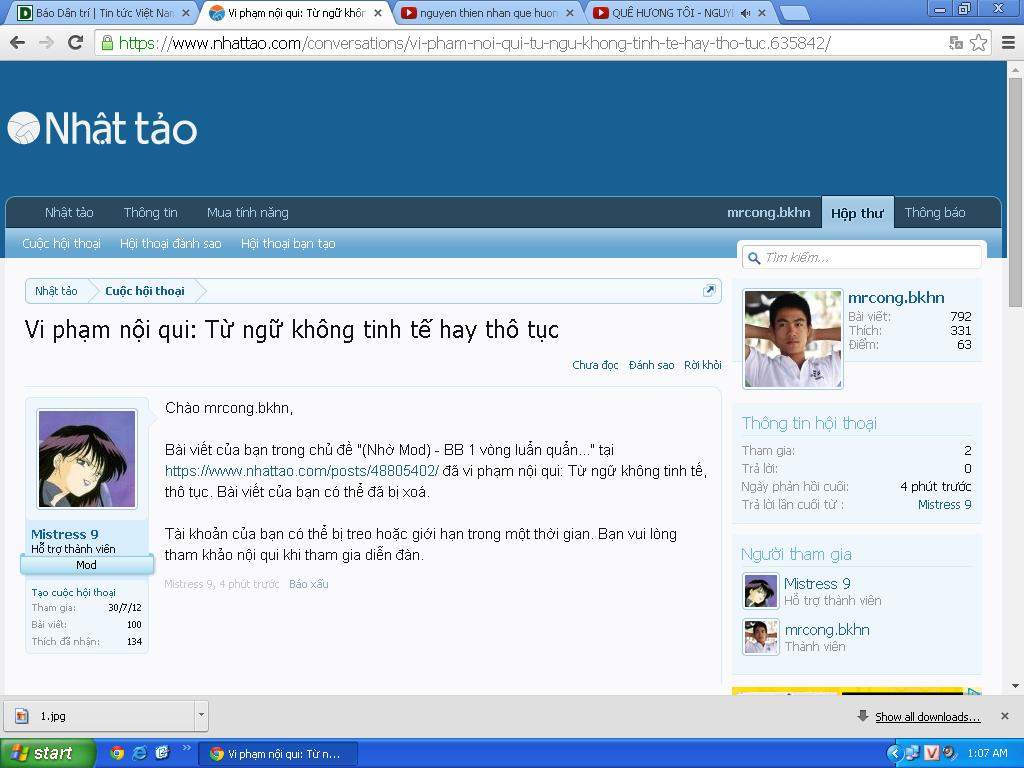
Task: Open a new tab with the new-tab button
Action: (793, 12)
